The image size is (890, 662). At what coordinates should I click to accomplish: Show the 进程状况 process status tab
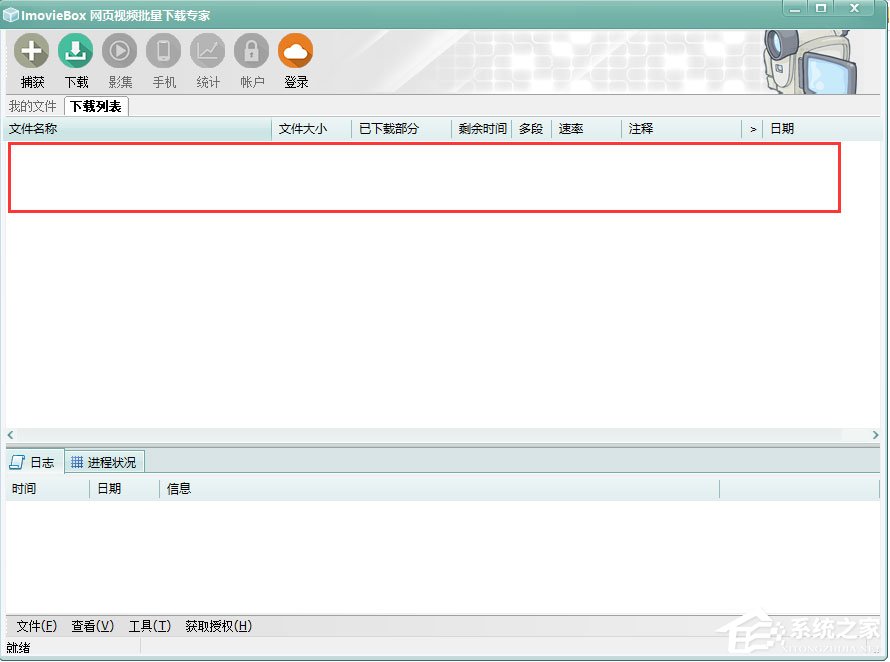pyautogui.click(x=103, y=461)
